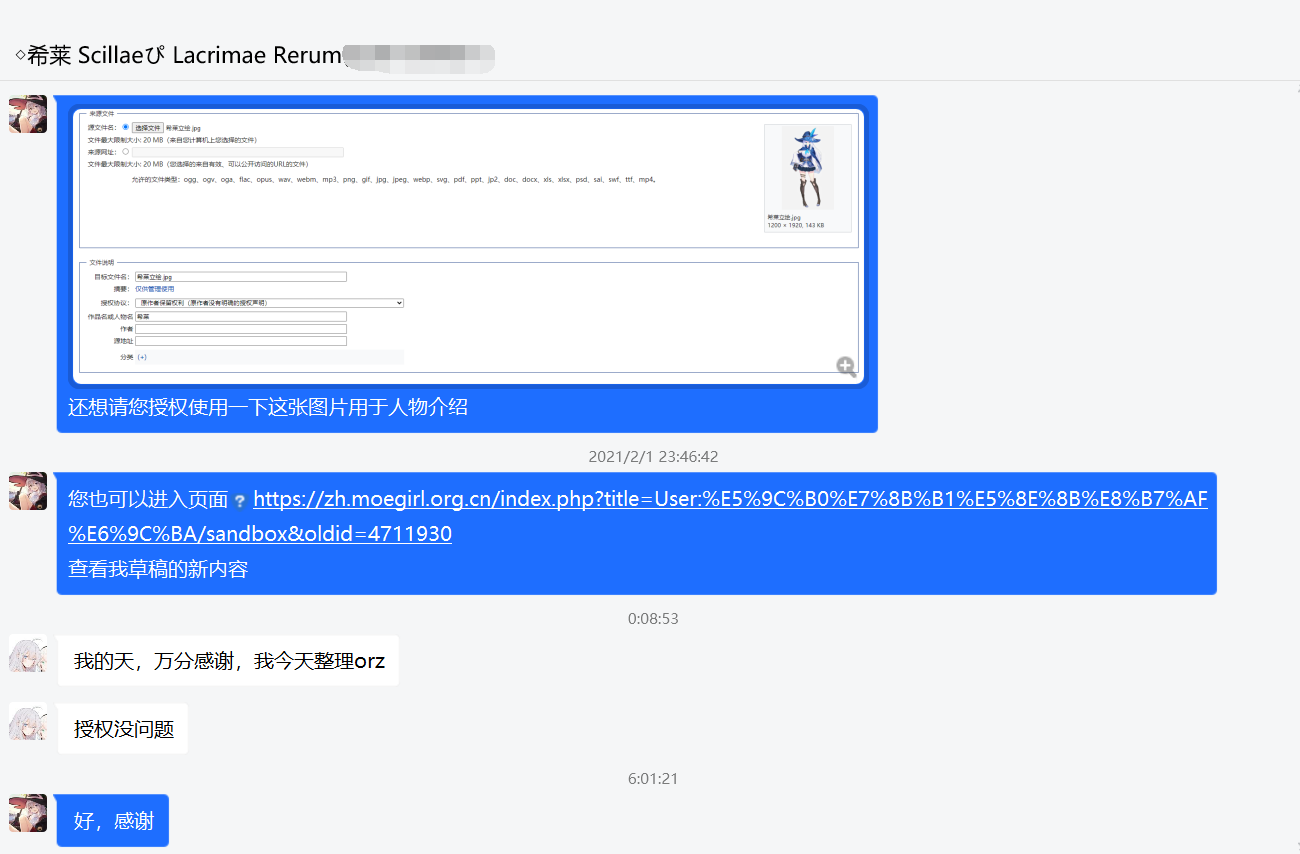Click the scroll up arrow of chat scrollbar
This screenshot has height=854, width=1300.
pos(1296,89)
